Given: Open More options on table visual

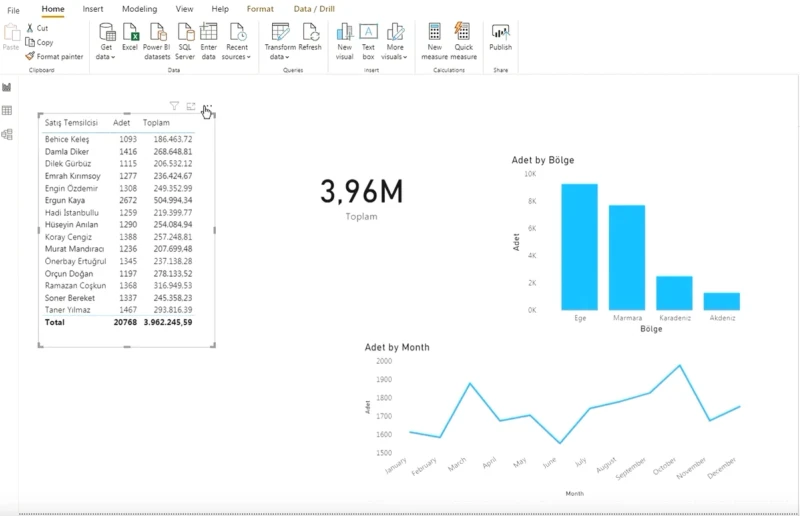Looking at the screenshot, I should point(207,107).
